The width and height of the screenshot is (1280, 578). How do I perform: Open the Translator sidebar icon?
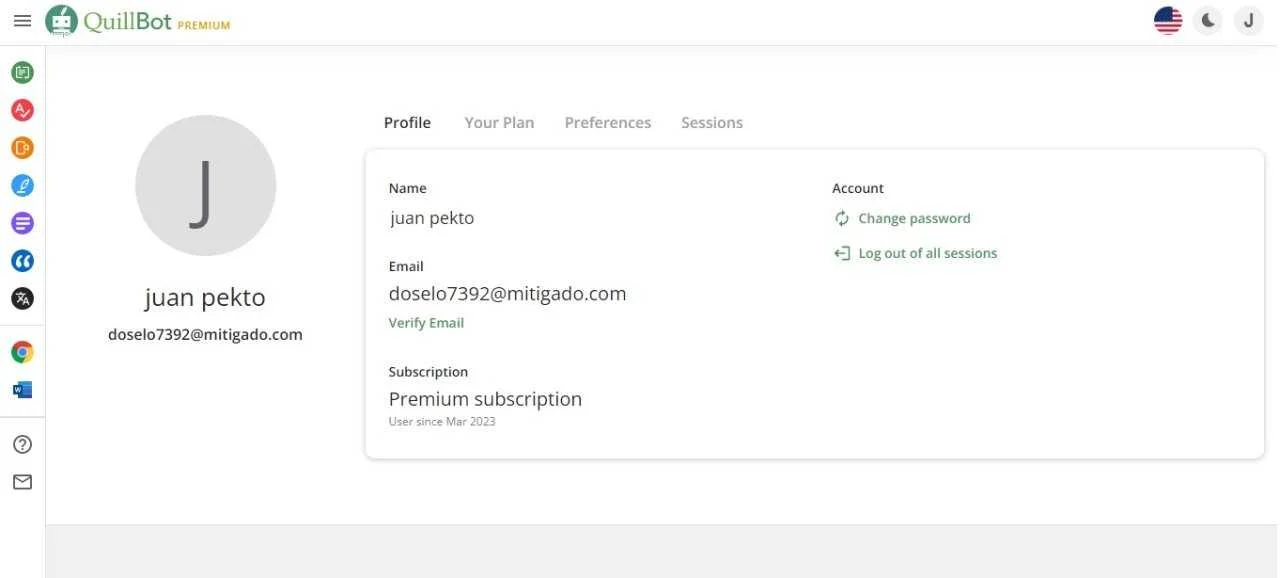click(22, 298)
